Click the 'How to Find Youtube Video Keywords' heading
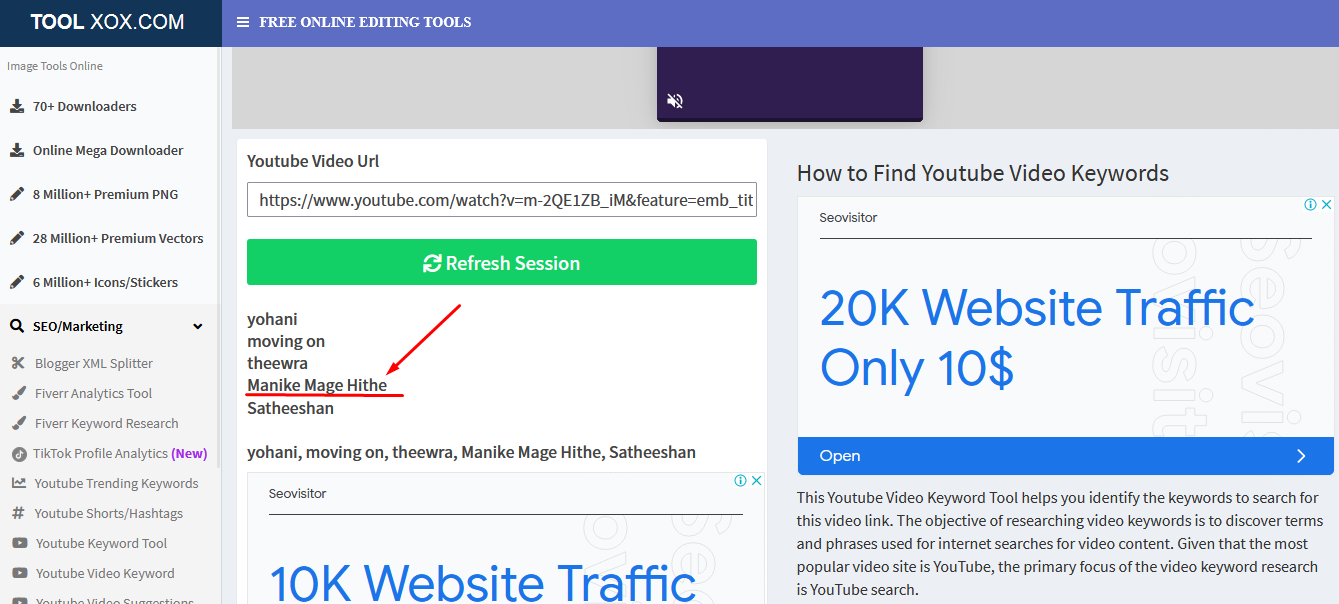 (983, 173)
